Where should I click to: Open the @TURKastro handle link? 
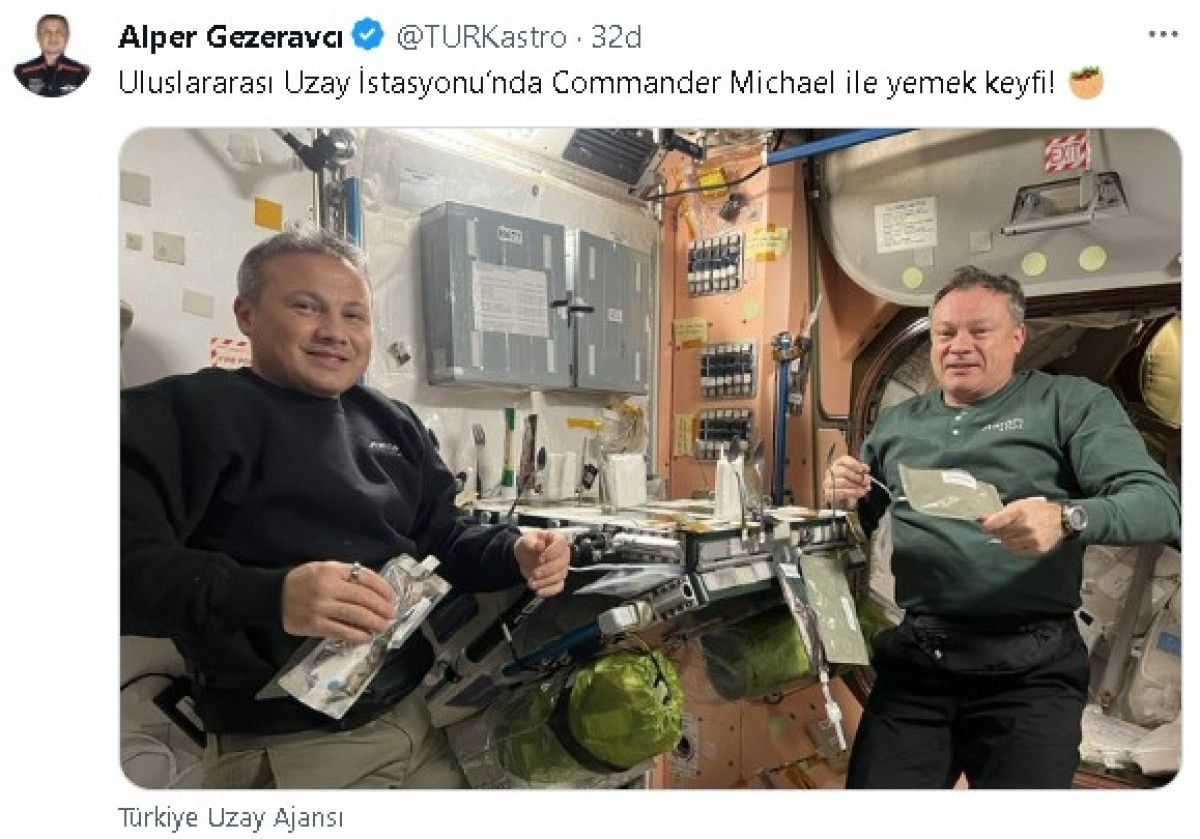coord(482,37)
